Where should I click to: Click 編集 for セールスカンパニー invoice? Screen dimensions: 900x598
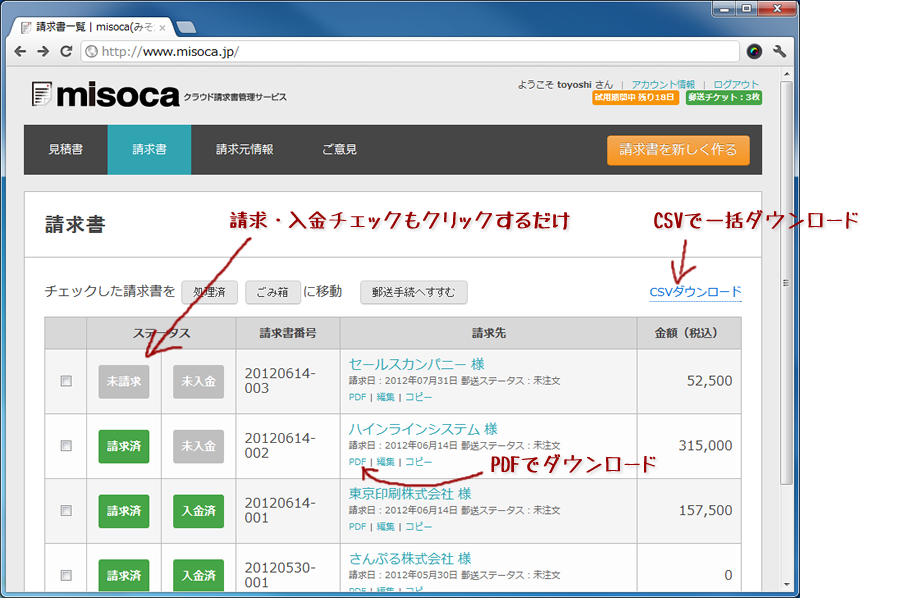(386, 397)
